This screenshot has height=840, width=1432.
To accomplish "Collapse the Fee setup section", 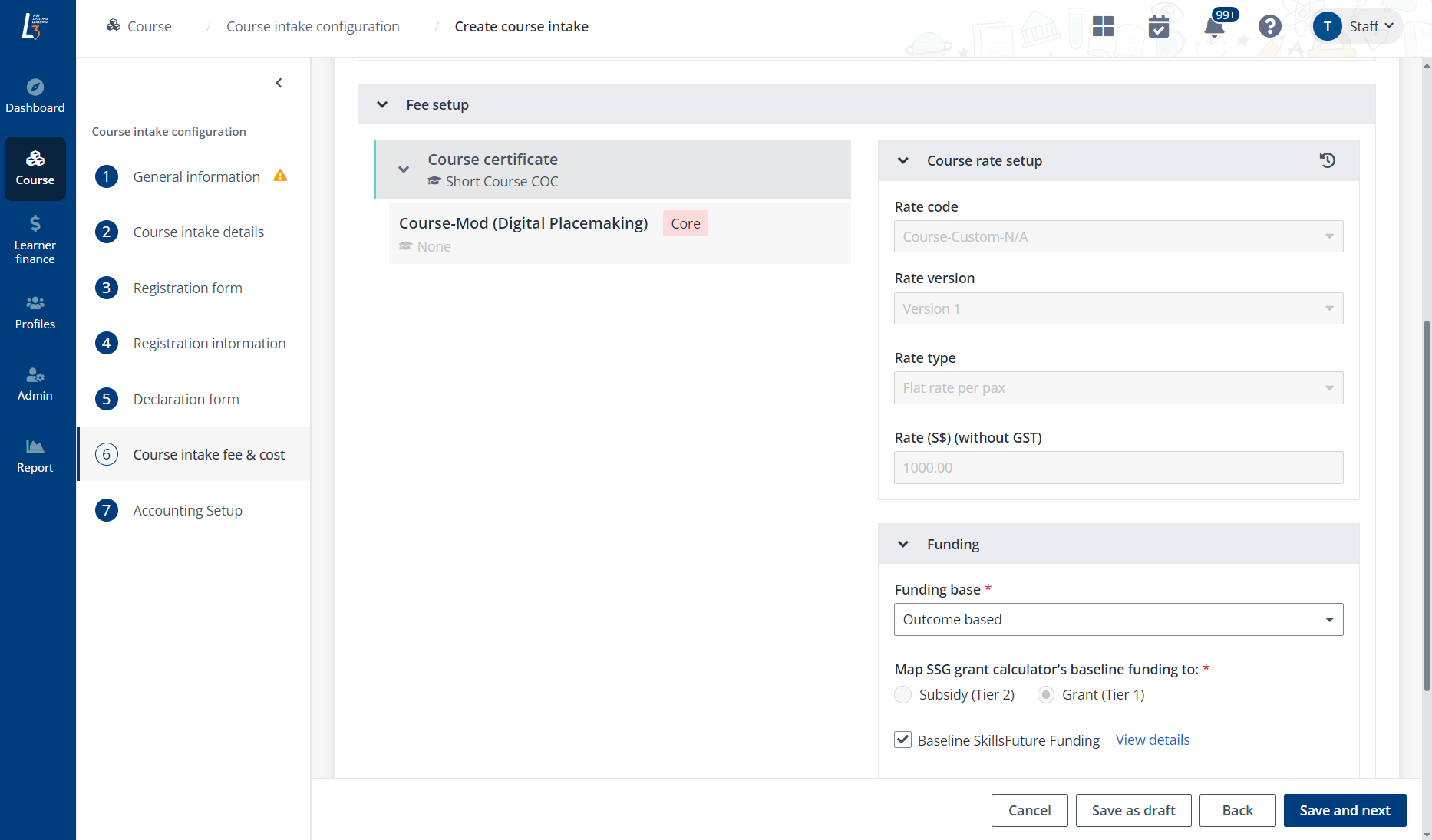I will point(382,105).
